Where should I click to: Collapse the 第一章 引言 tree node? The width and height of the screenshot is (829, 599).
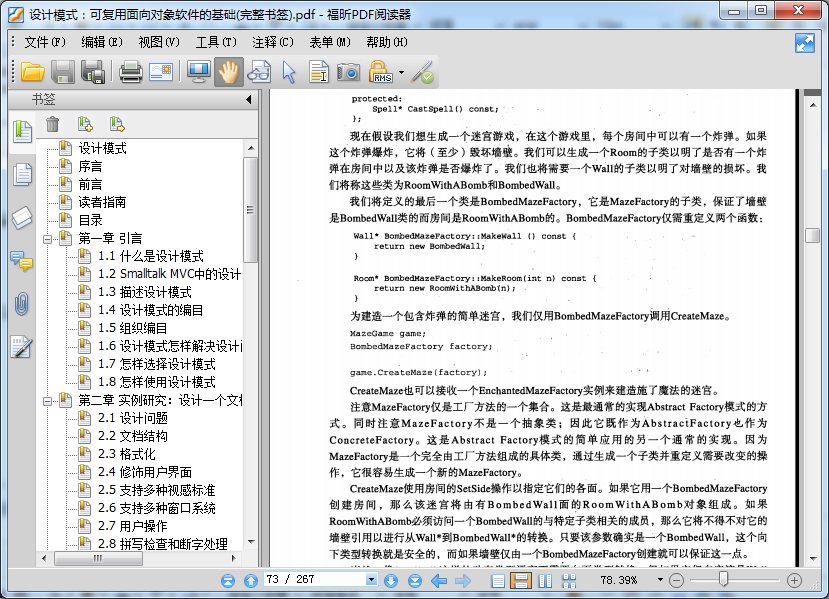[47, 239]
